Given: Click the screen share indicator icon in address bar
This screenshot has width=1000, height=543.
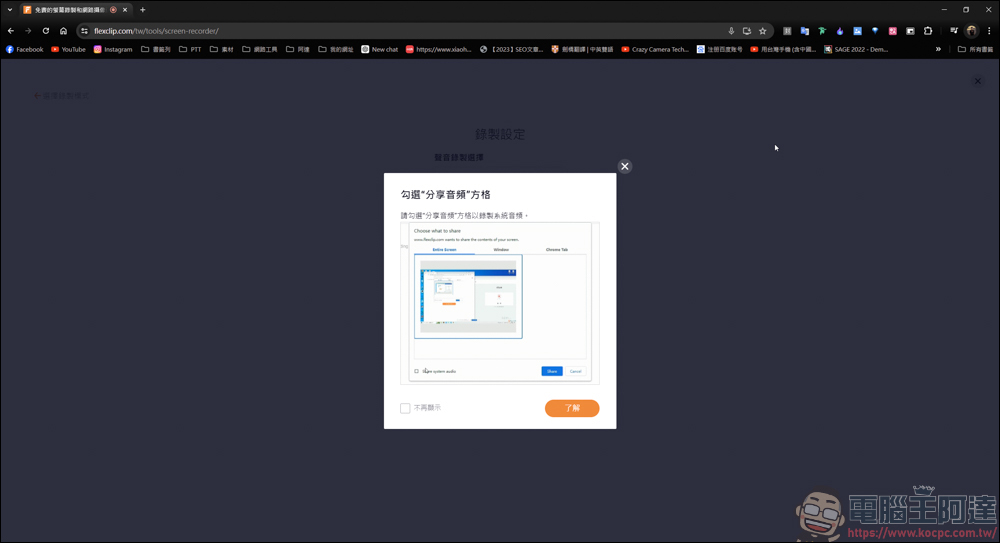Looking at the screenshot, I should click(x=747, y=31).
